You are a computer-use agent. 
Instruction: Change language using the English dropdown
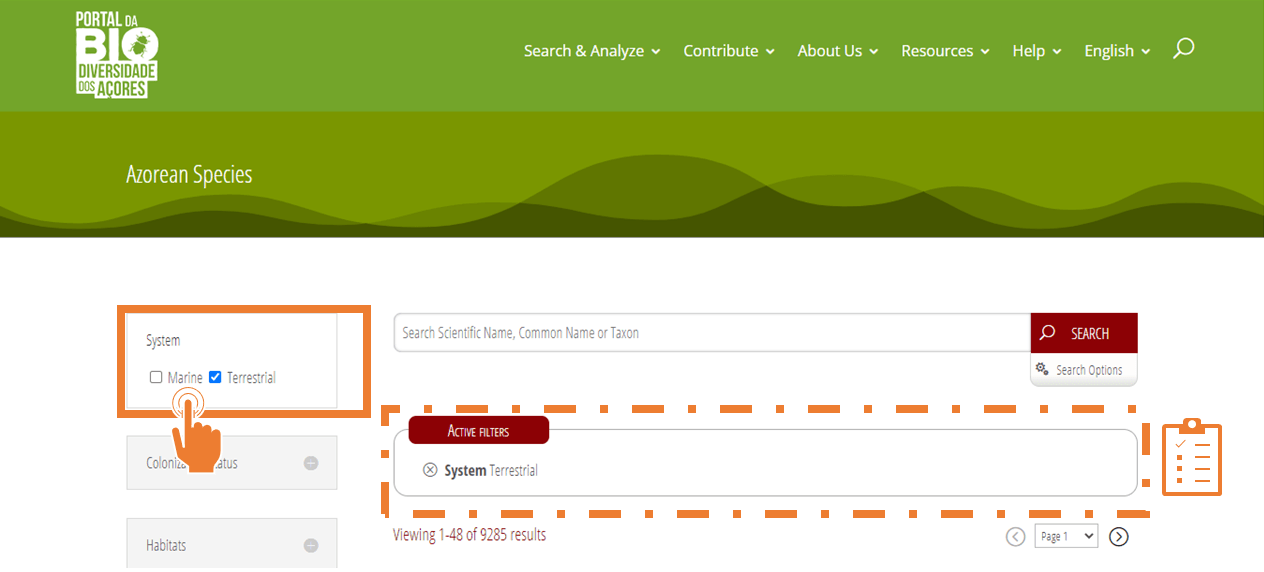pos(1117,51)
